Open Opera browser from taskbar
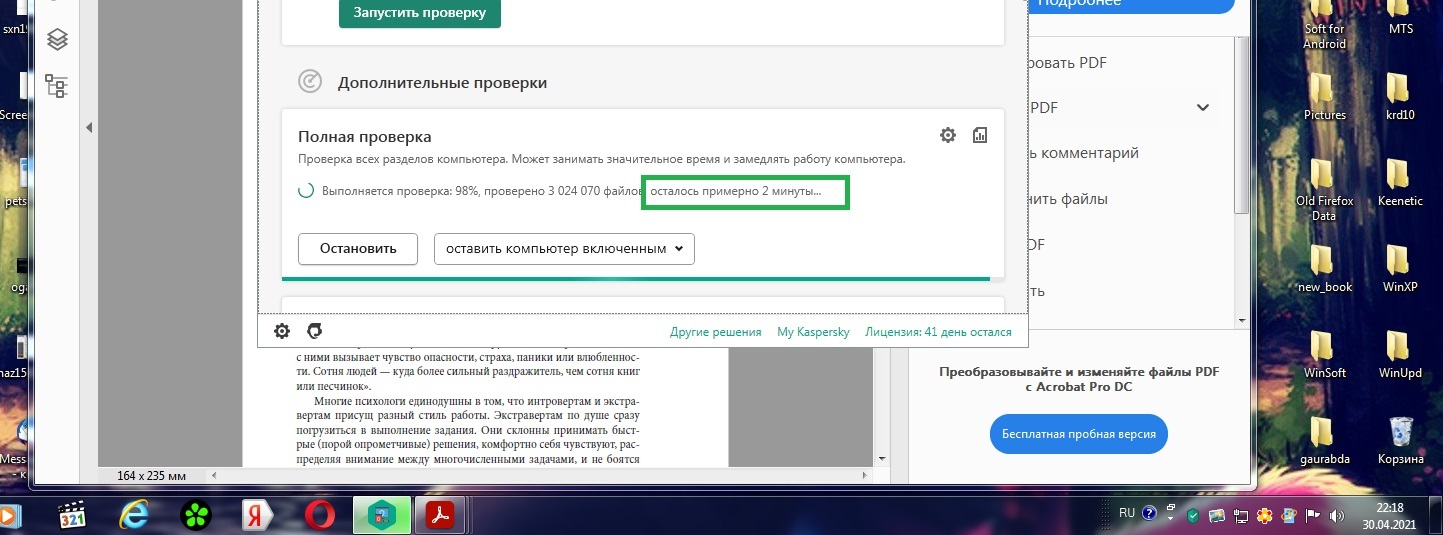This screenshot has height=535, width=1443. tap(320, 516)
